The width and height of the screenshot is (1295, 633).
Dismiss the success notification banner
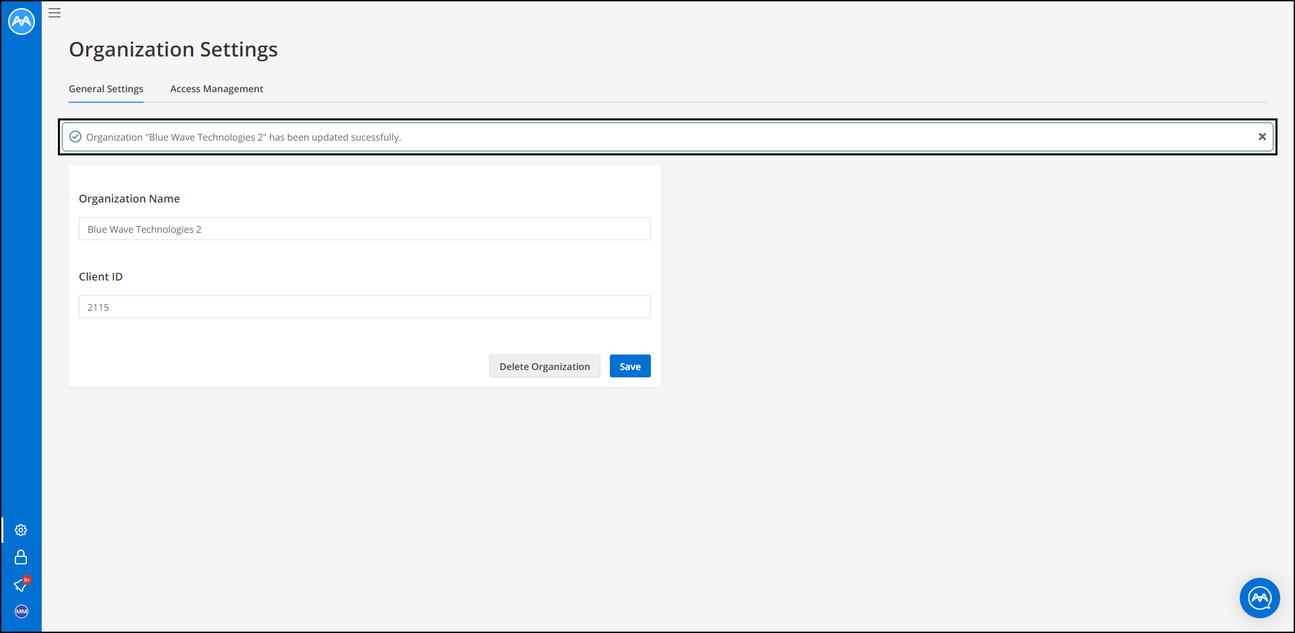click(1262, 137)
